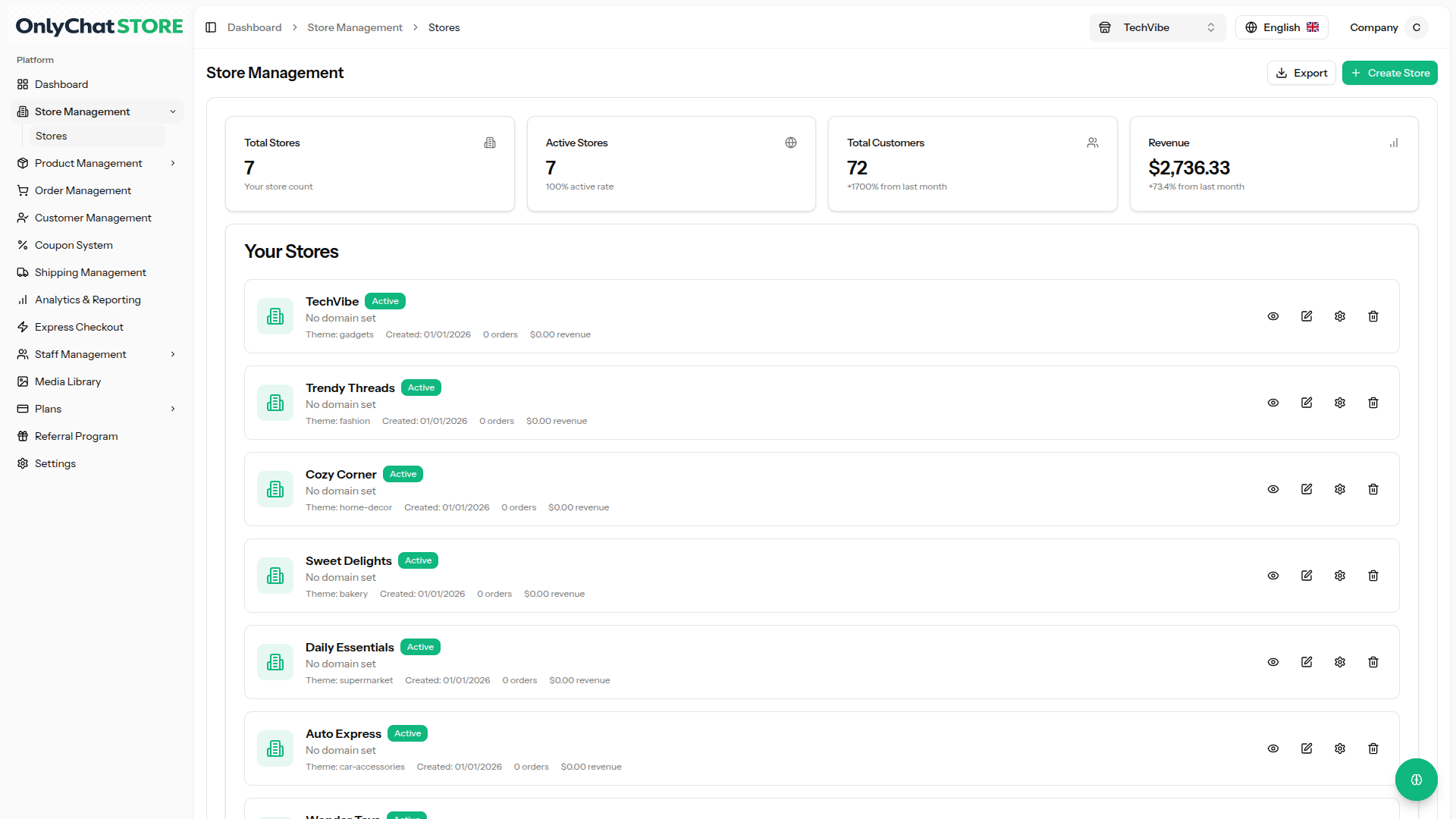The width and height of the screenshot is (1456, 819).
Task: View the Sweet Delights store eye icon
Action: pos(1273,576)
